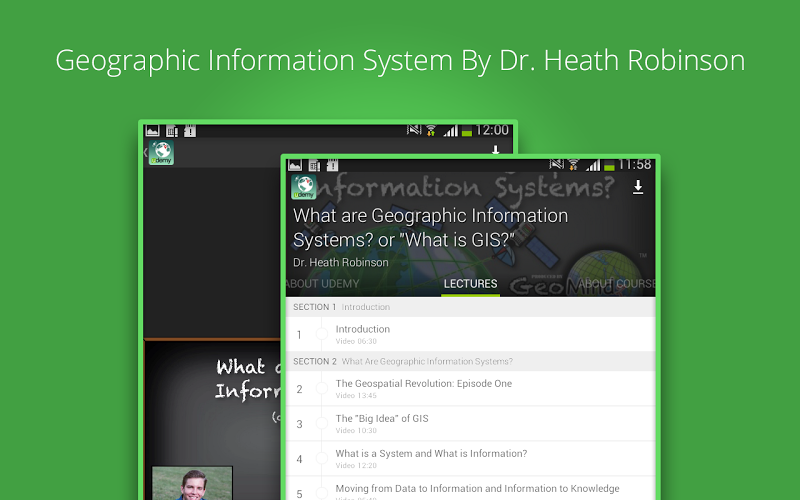Open The Geospatial Revolution: Episode One lecture
This screenshot has width=800, height=500.
tap(424, 389)
